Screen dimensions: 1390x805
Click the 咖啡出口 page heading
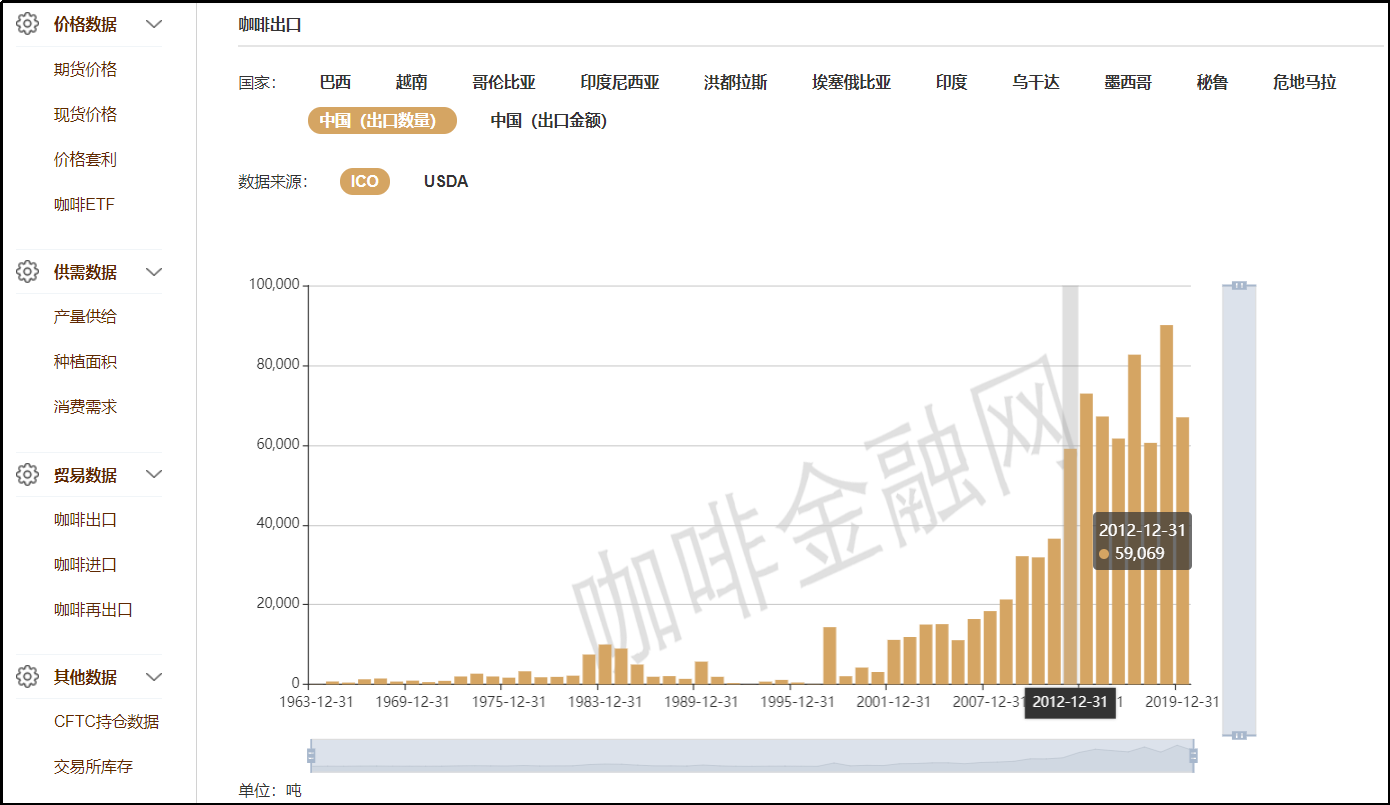270,25
